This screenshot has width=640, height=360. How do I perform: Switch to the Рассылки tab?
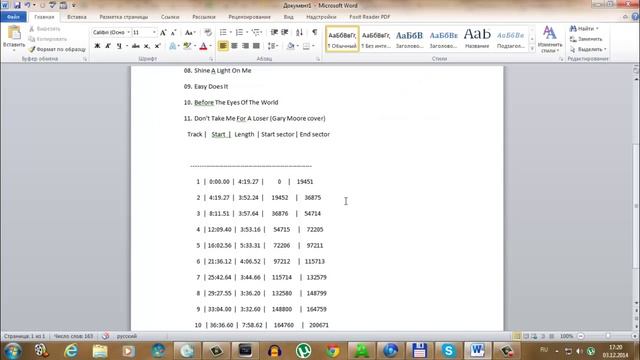tap(204, 17)
